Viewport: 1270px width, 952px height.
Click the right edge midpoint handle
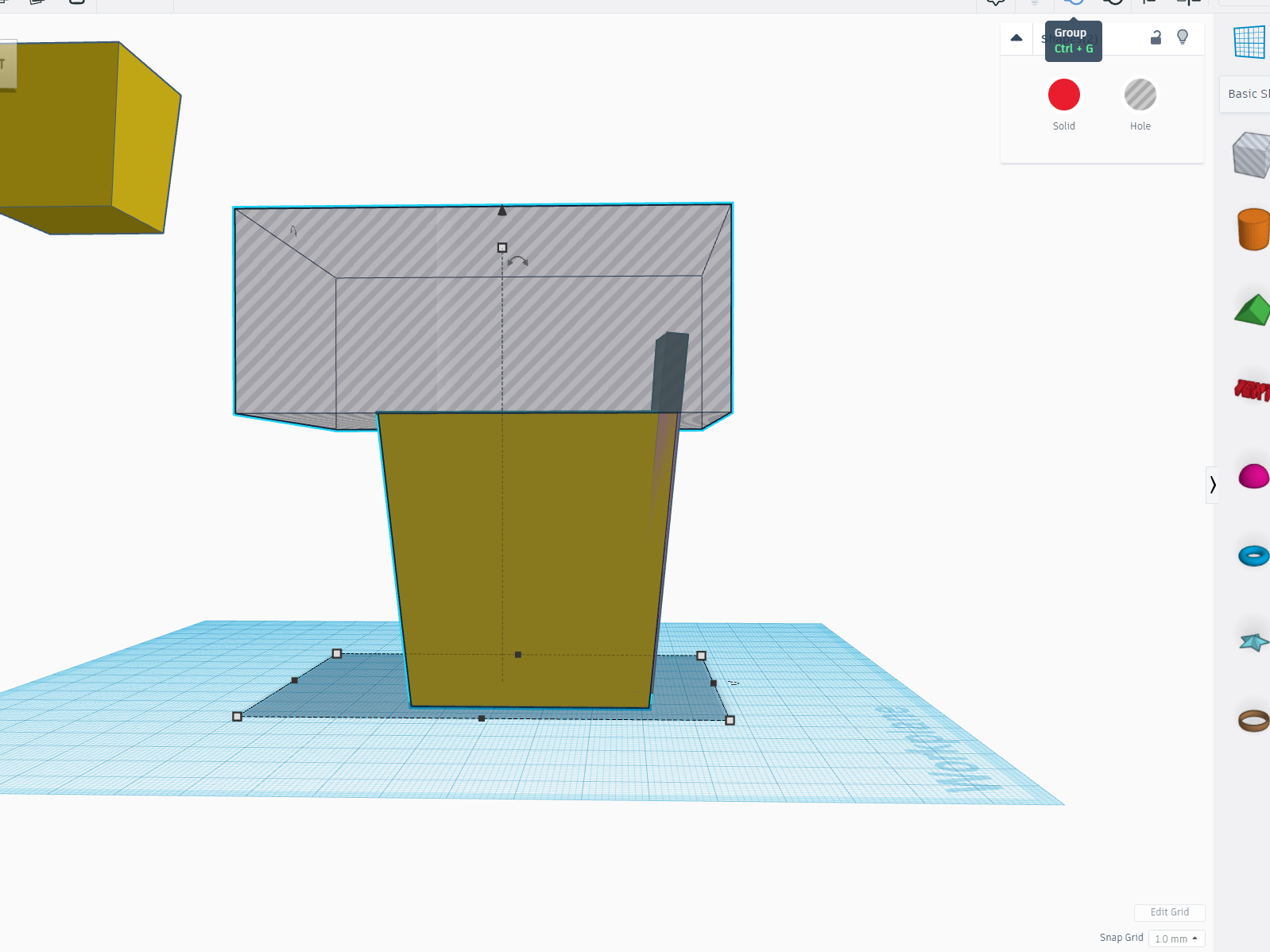coord(714,683)
